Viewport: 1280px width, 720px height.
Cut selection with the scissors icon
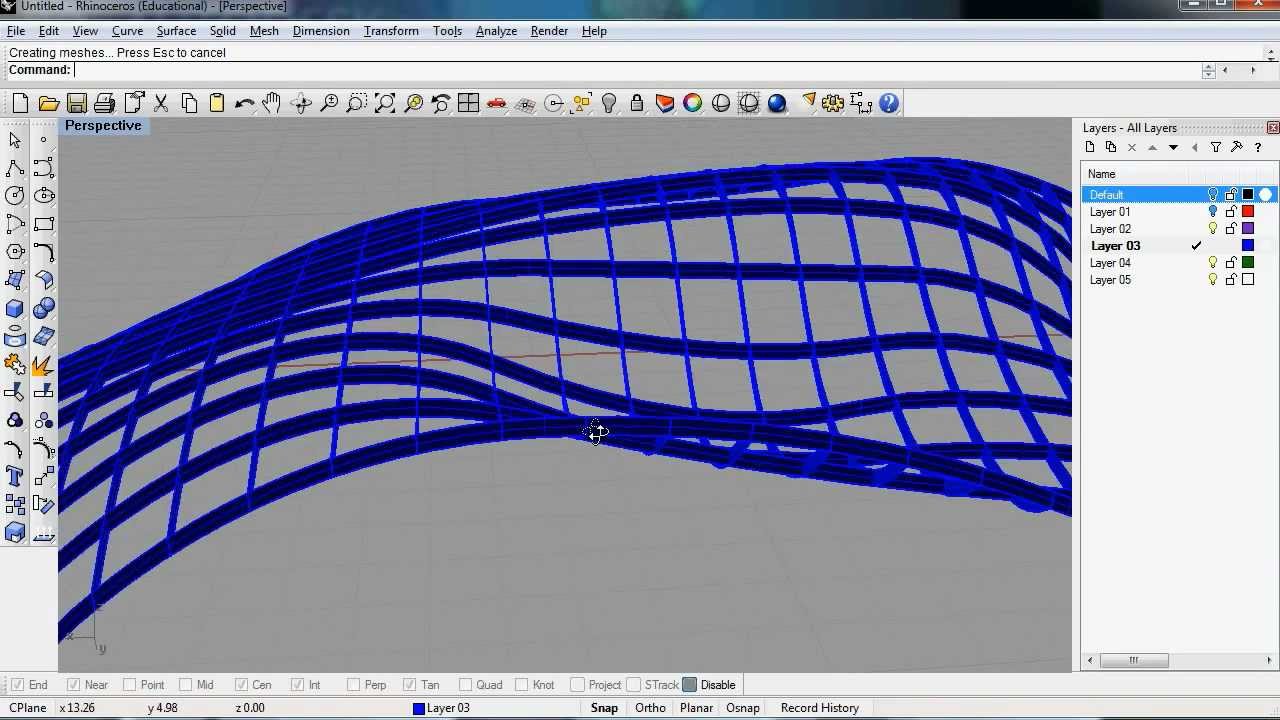[161, 103]
